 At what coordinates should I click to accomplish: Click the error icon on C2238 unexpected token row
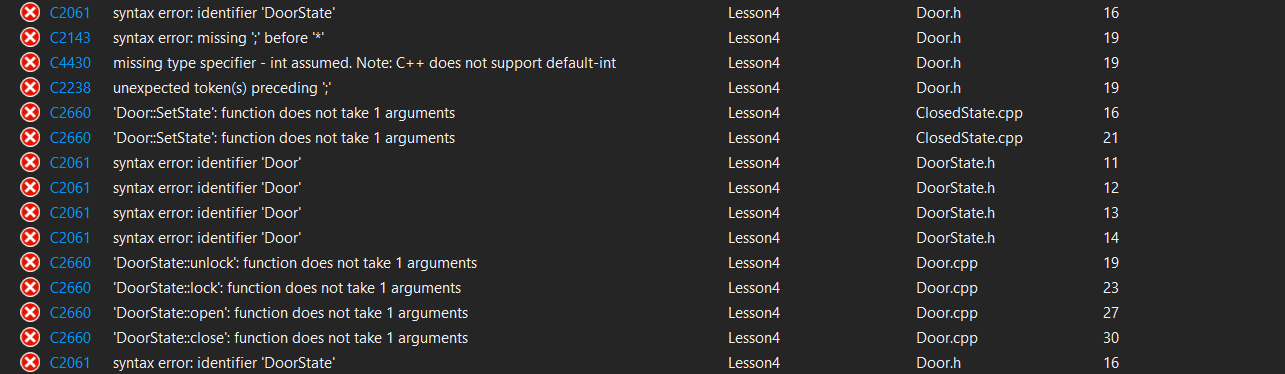[x=30, y=88]
